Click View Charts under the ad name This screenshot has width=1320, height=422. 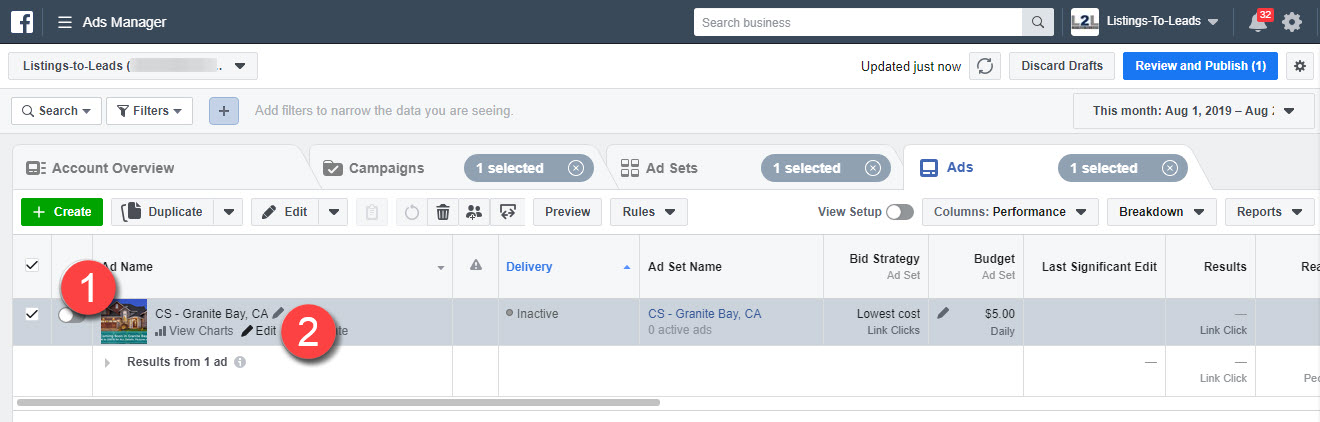194,331
